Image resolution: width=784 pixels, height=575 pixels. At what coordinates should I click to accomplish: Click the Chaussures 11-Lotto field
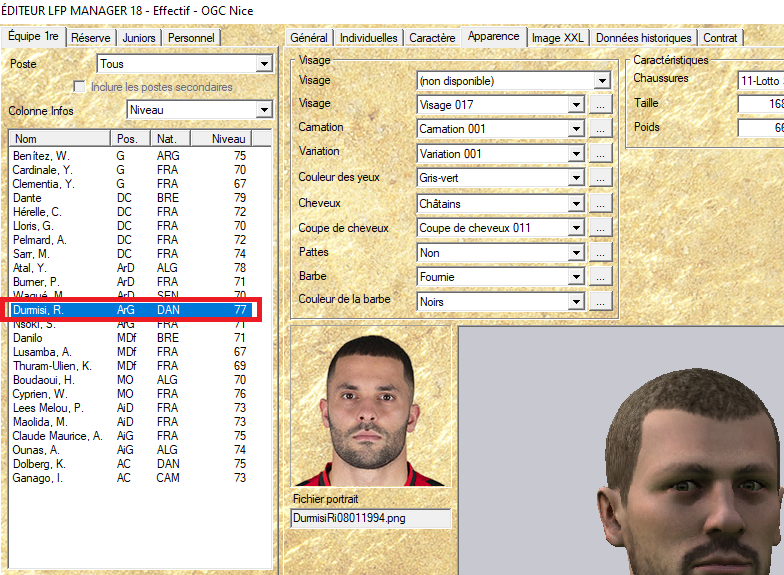click(760, 81)
